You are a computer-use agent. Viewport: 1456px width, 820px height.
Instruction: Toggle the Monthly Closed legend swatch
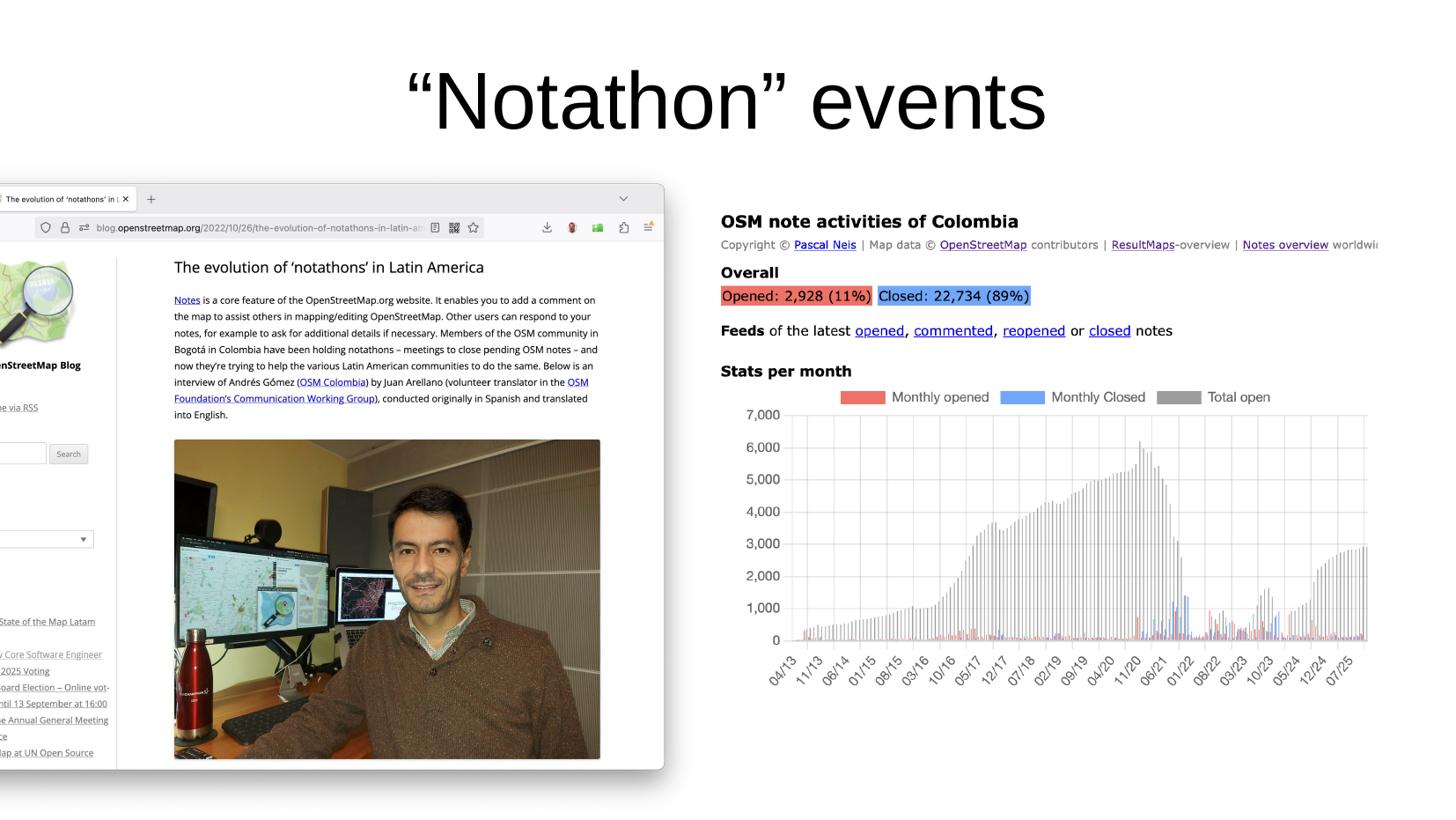[x=1022, y=397]
